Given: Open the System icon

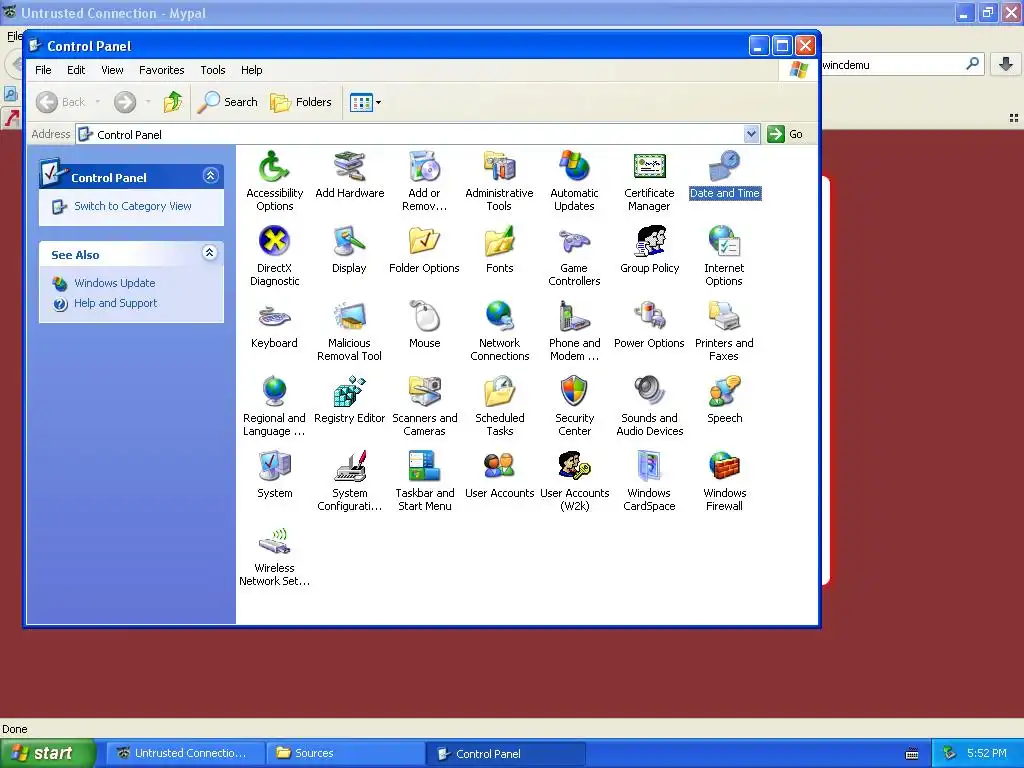Looking at the screenshot, I should click(274, 467).
